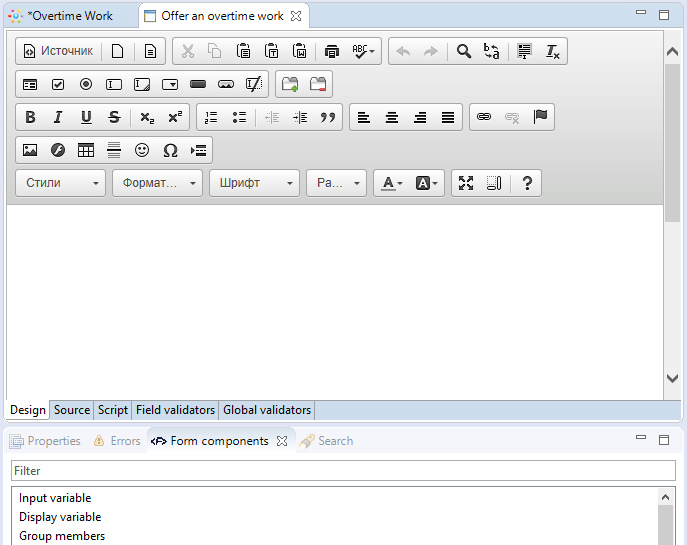Toggle subscript formatting
The image size is (687, 545).
point(147,117)
